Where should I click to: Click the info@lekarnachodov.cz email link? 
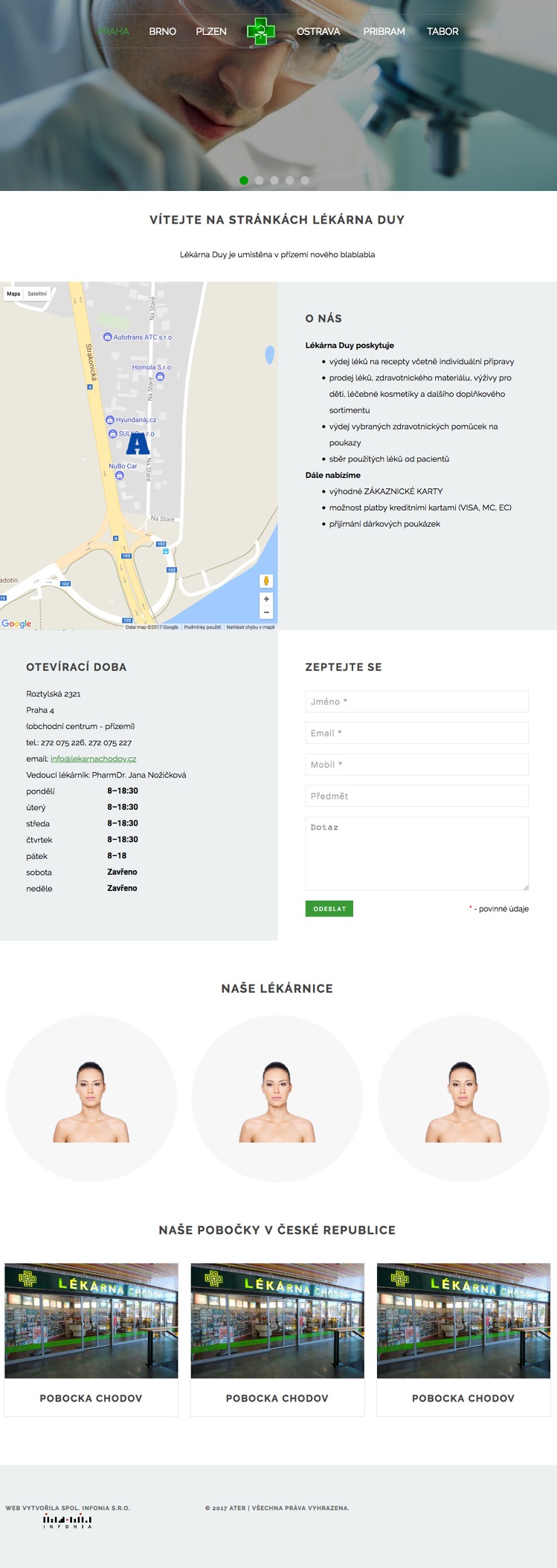(93, 759)
